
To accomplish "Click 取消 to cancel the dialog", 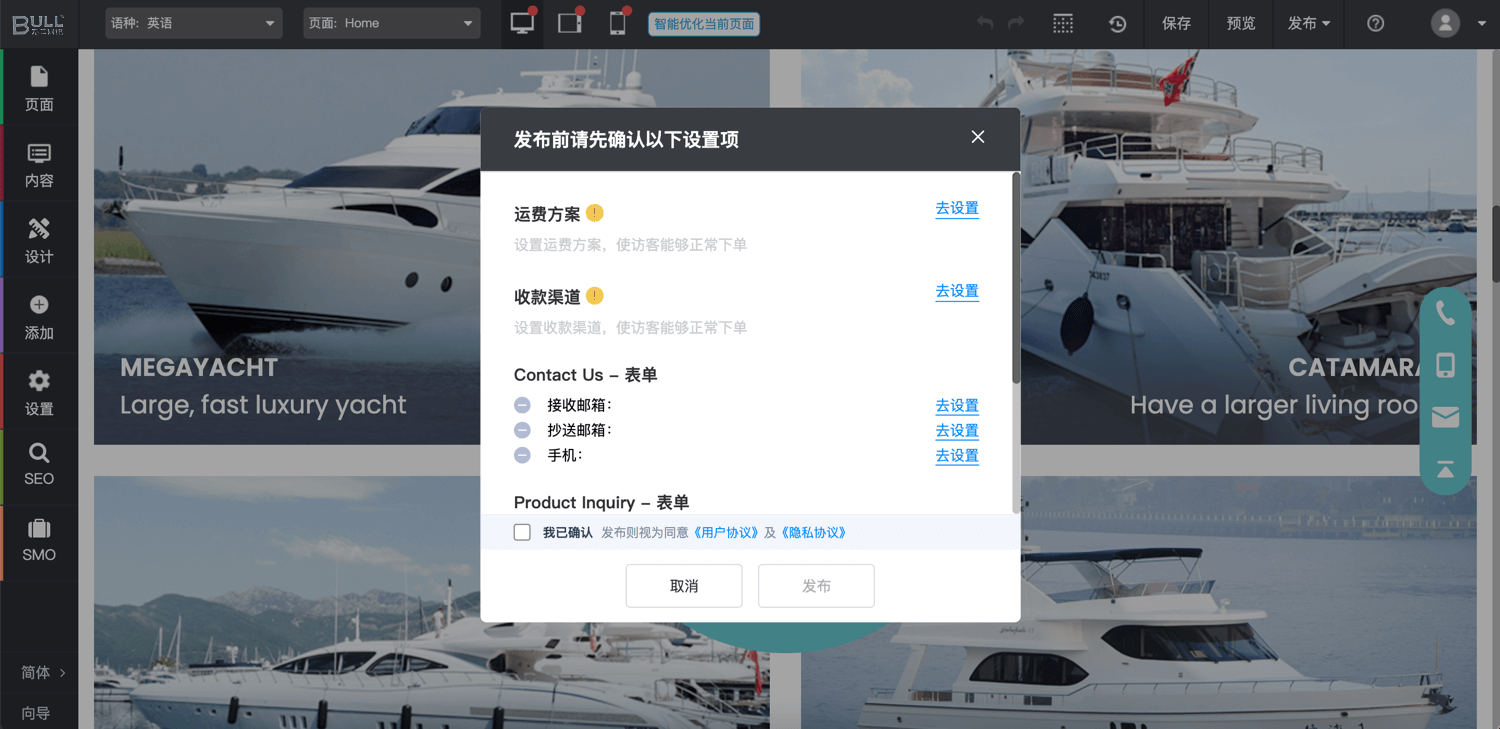I will (x=684, y=586).
